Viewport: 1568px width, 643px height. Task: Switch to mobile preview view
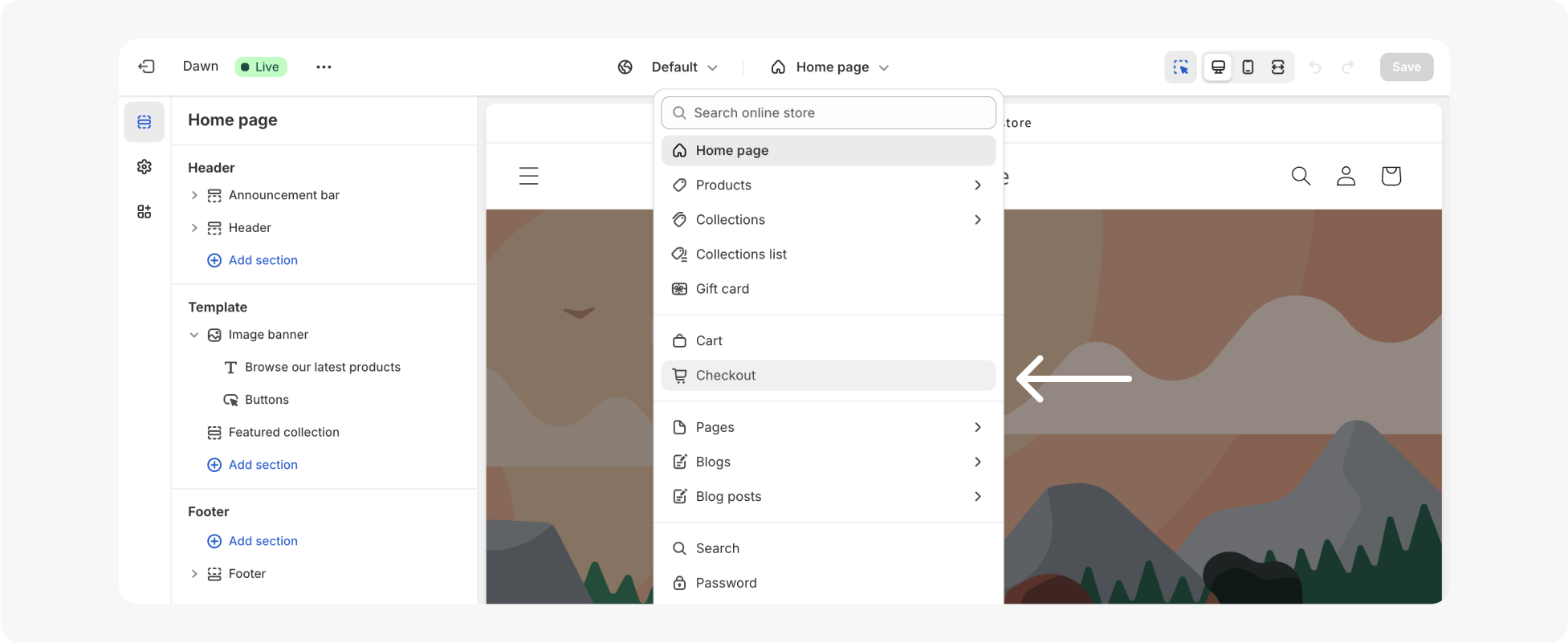click(1248, 67)
